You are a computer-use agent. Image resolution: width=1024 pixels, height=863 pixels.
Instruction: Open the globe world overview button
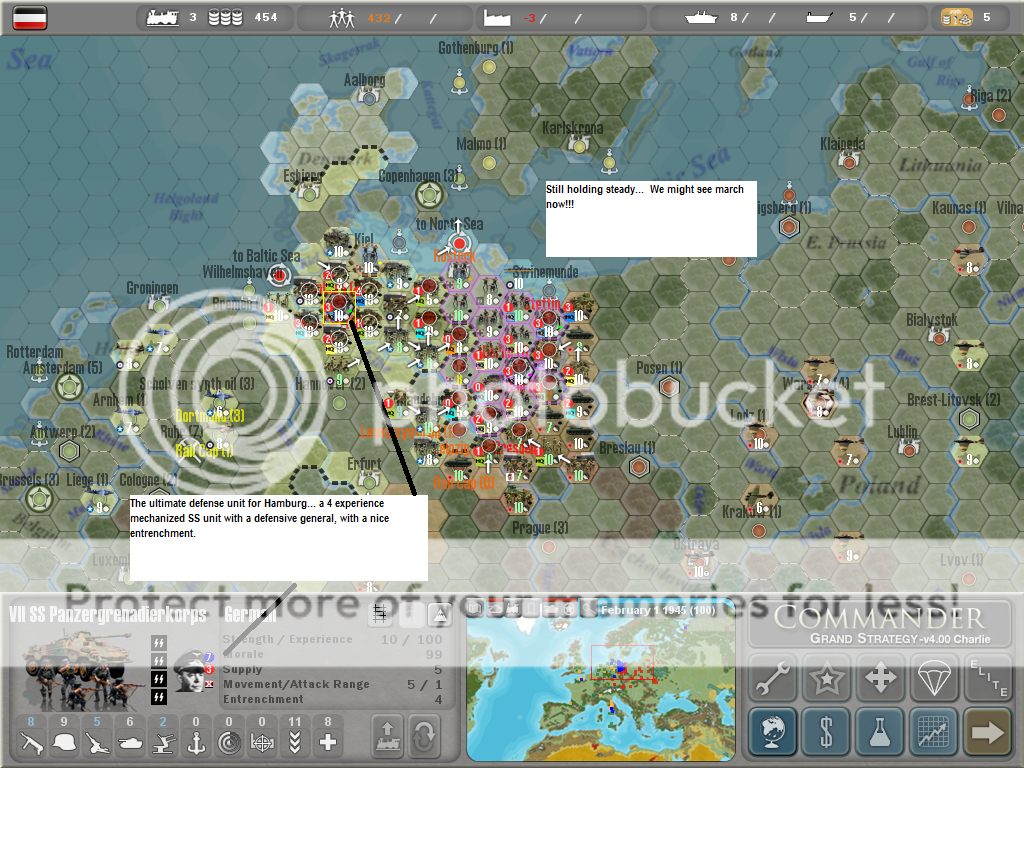773,732
